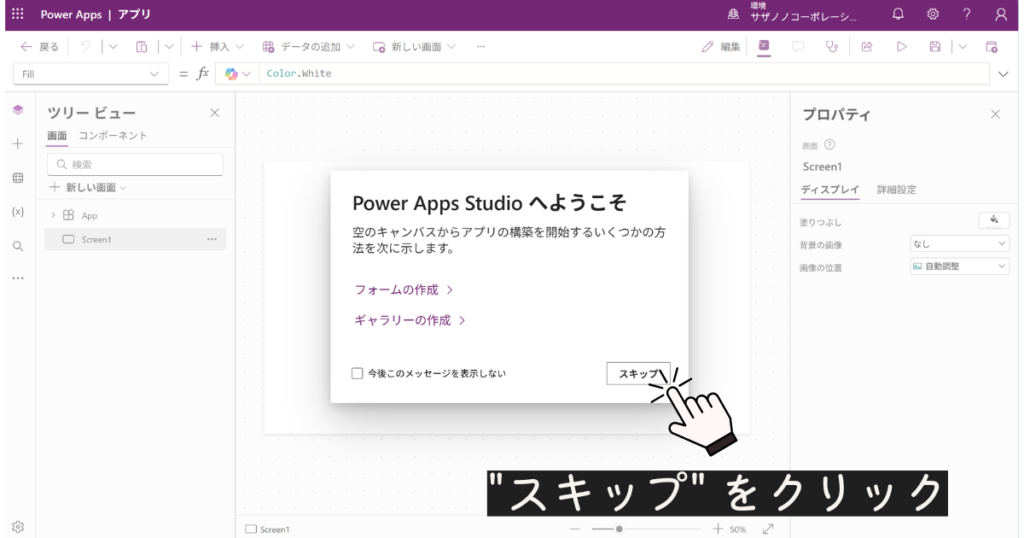Open the 背景の画像 dropdown
Image resolution: width=1024 pixels, height=538 pixels.
[959, 243]
